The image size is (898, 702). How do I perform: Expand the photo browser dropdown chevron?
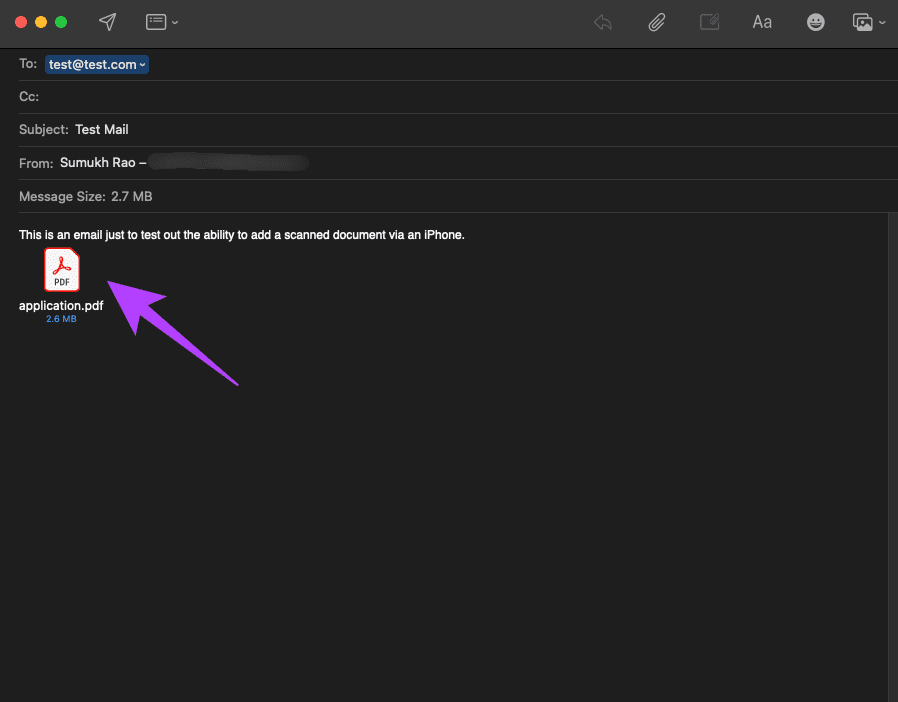point(883,23)
